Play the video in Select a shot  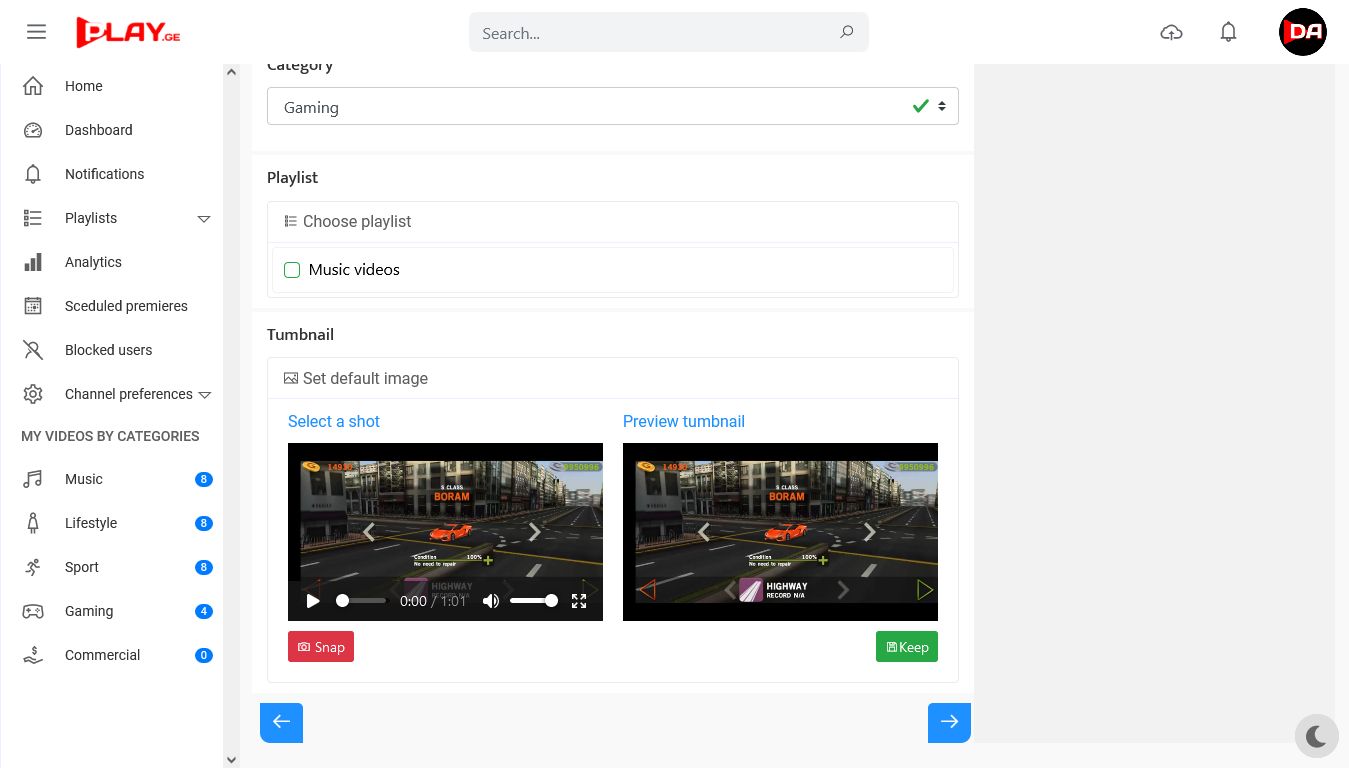pos(313,601)
